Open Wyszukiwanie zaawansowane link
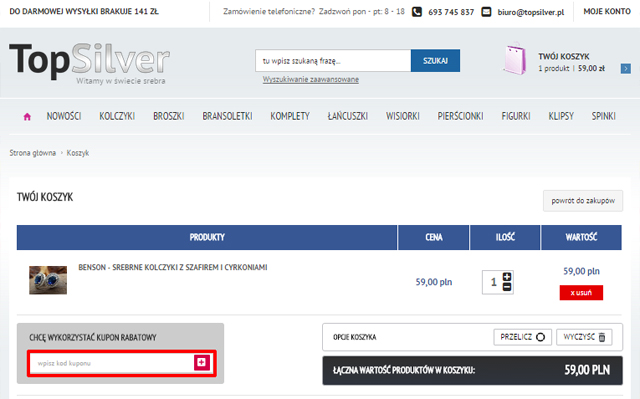Viewport: 640px width, 399px height. click(x=311, y=80)
